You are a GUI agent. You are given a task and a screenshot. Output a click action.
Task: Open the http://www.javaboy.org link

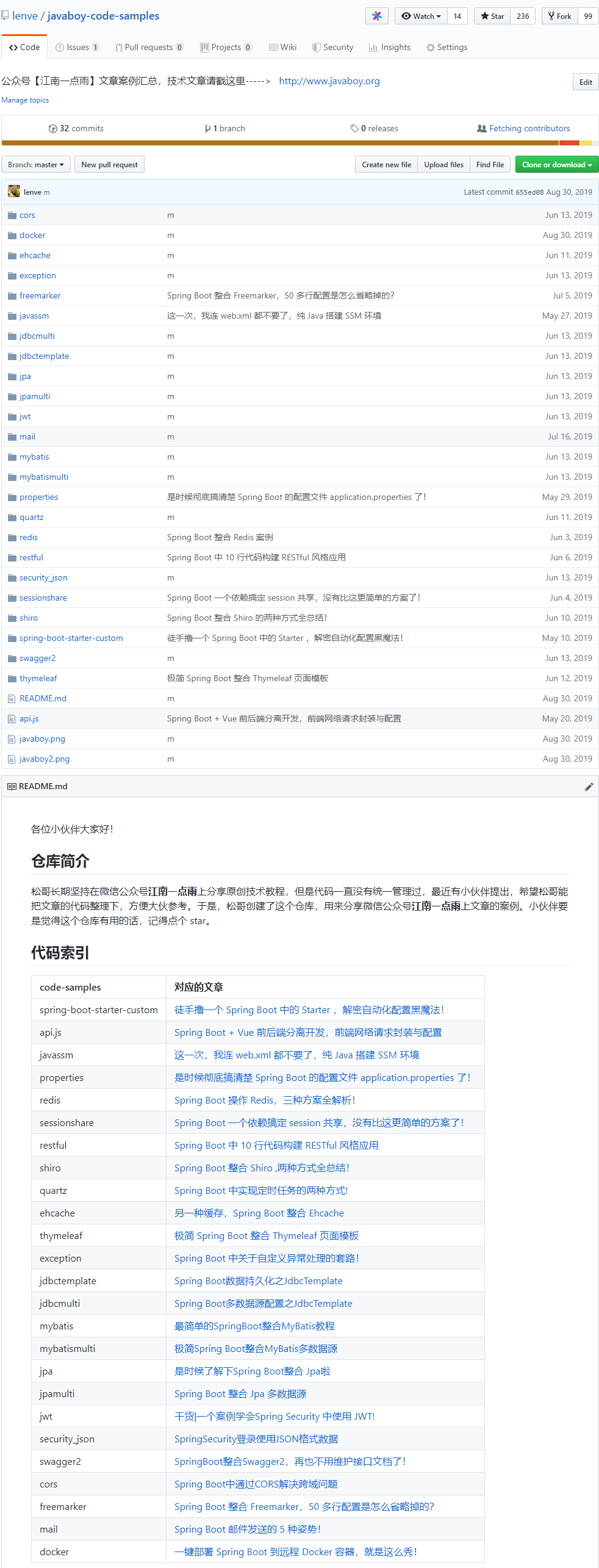329,81
